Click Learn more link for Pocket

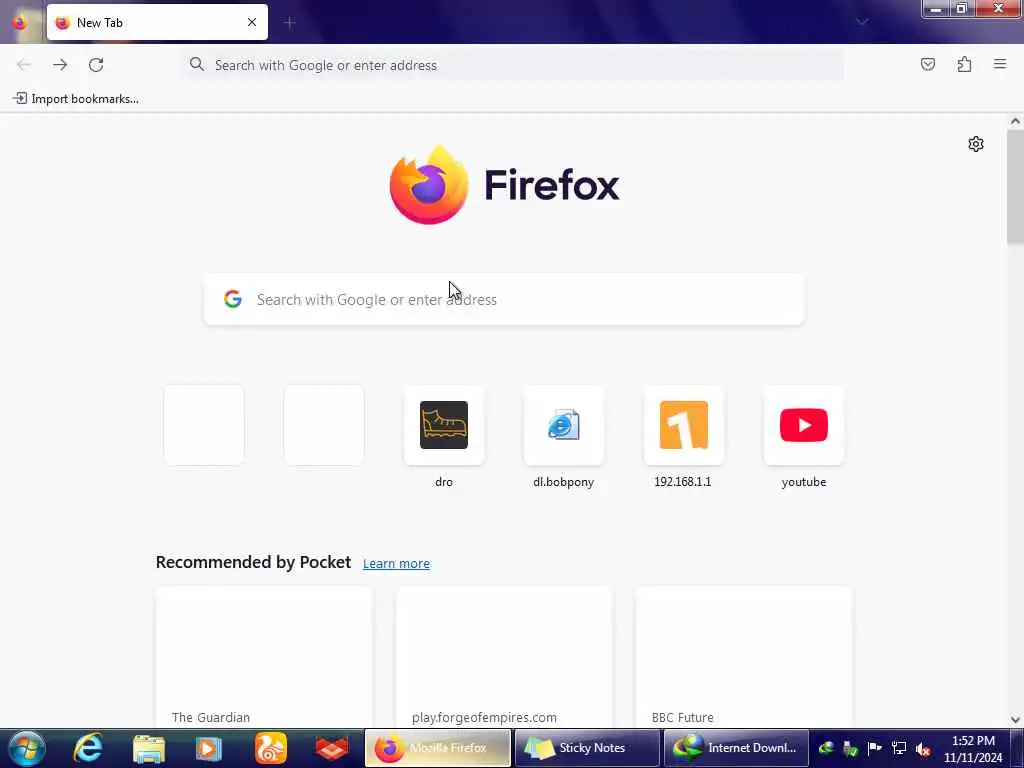pyautogui.click(x=396, y=563)
